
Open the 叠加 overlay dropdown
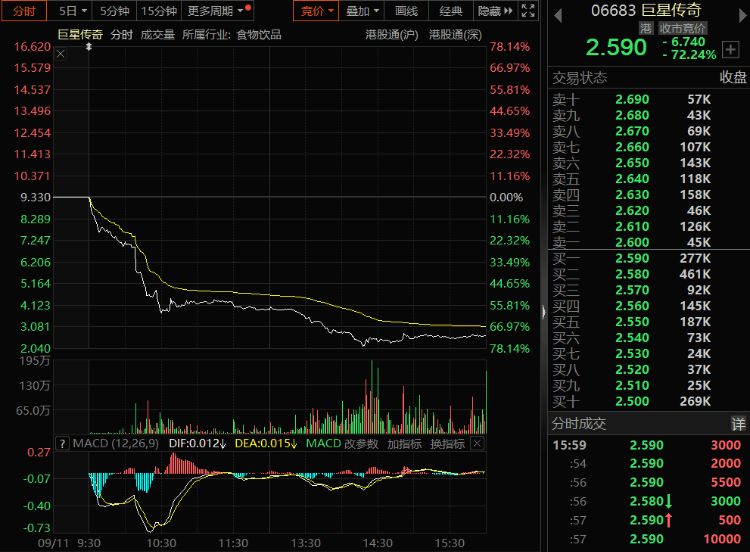pos(362,11)
